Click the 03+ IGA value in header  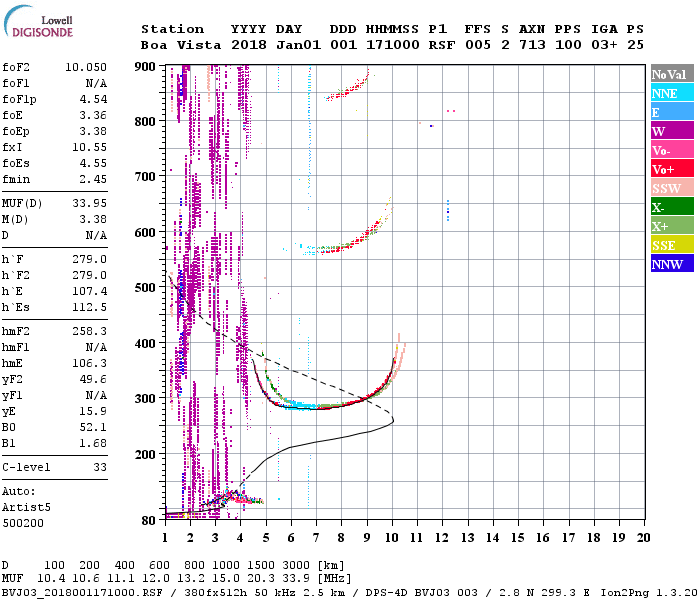604,45
